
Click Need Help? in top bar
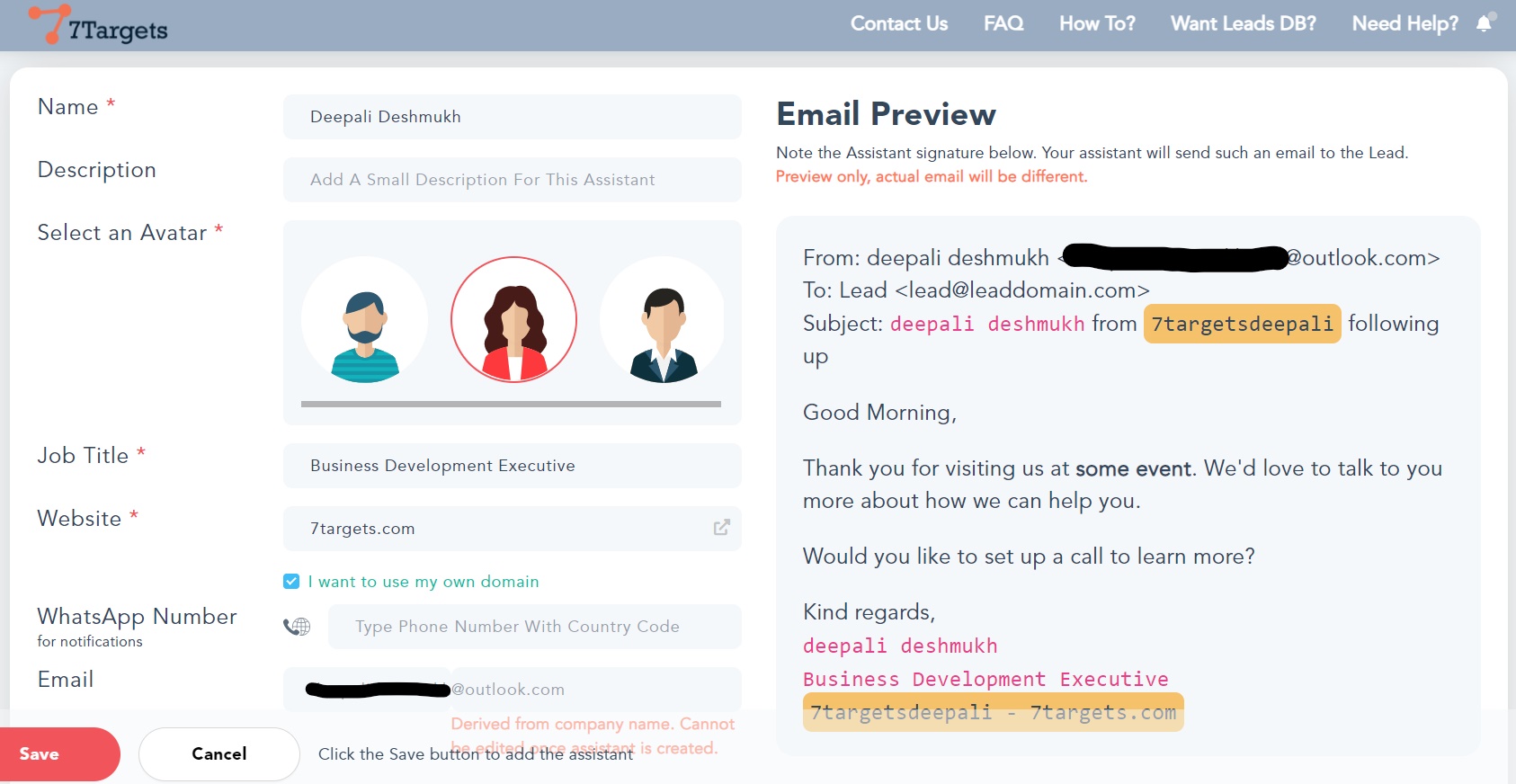[x=1405, y=24]
